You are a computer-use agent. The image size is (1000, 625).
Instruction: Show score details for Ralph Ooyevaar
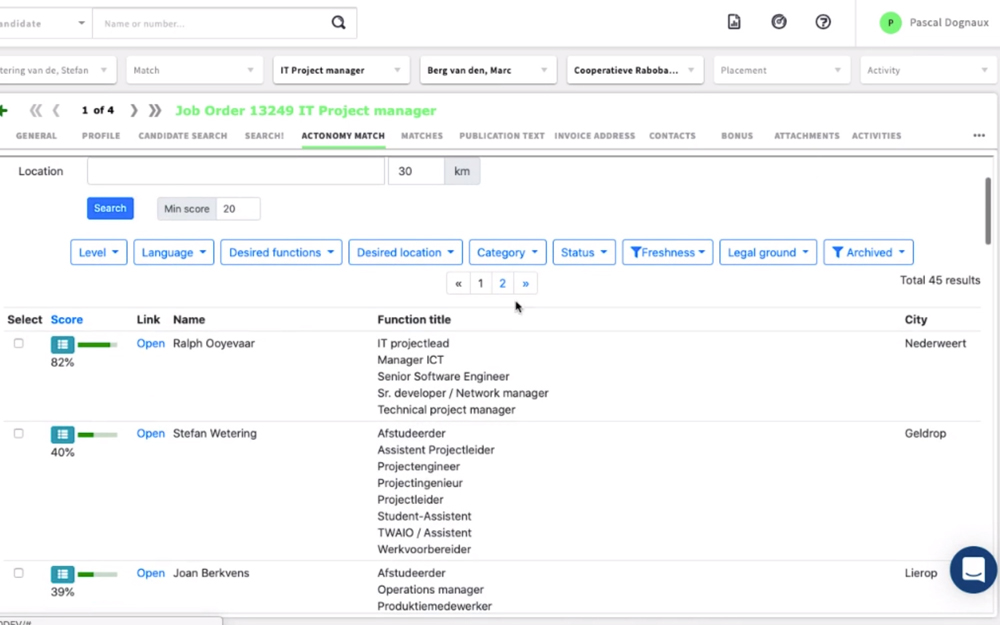62,345
